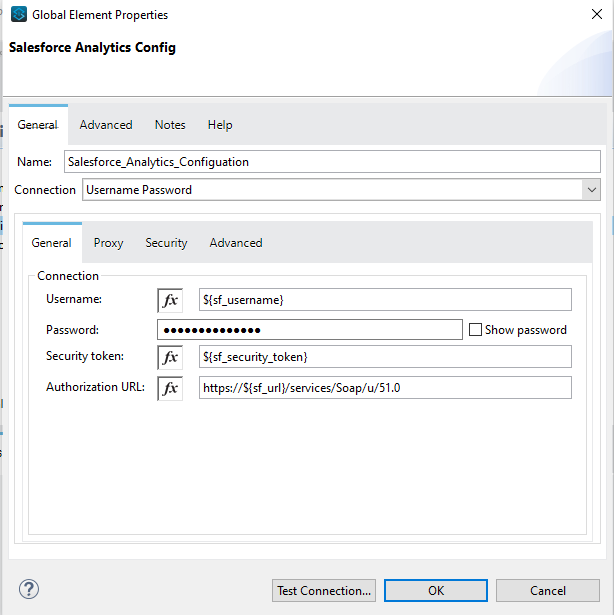The height and width of the screenshot is (615, 614).
Task: Click the 'Authorization URL:' label
Action: tap(95, 387)
